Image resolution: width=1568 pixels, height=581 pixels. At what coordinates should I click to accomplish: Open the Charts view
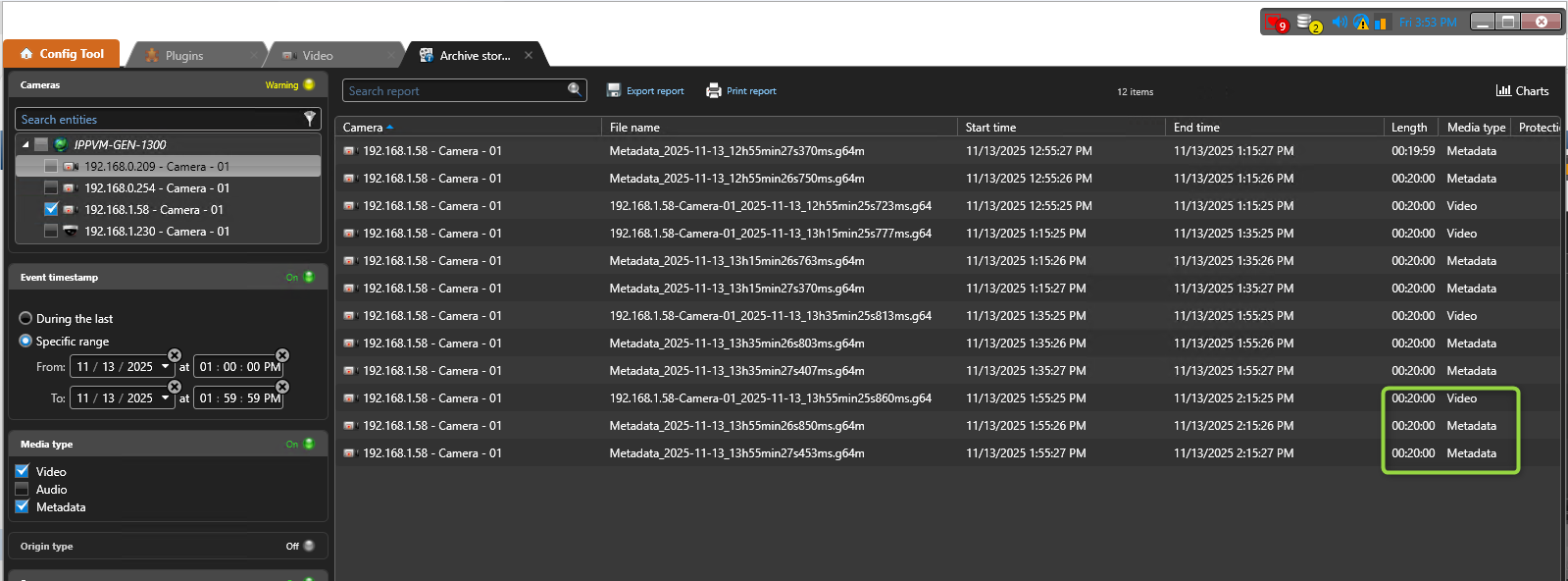1522,91
